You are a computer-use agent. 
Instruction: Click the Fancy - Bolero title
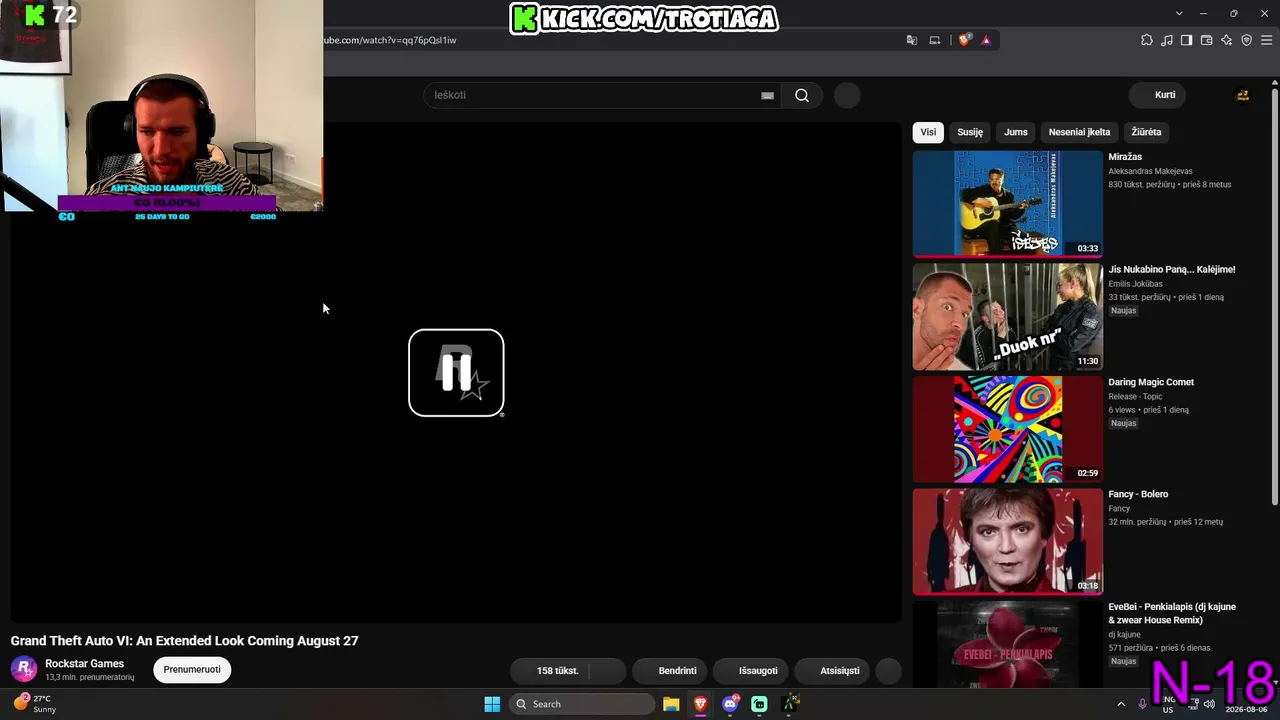[x=1138, y=494]
